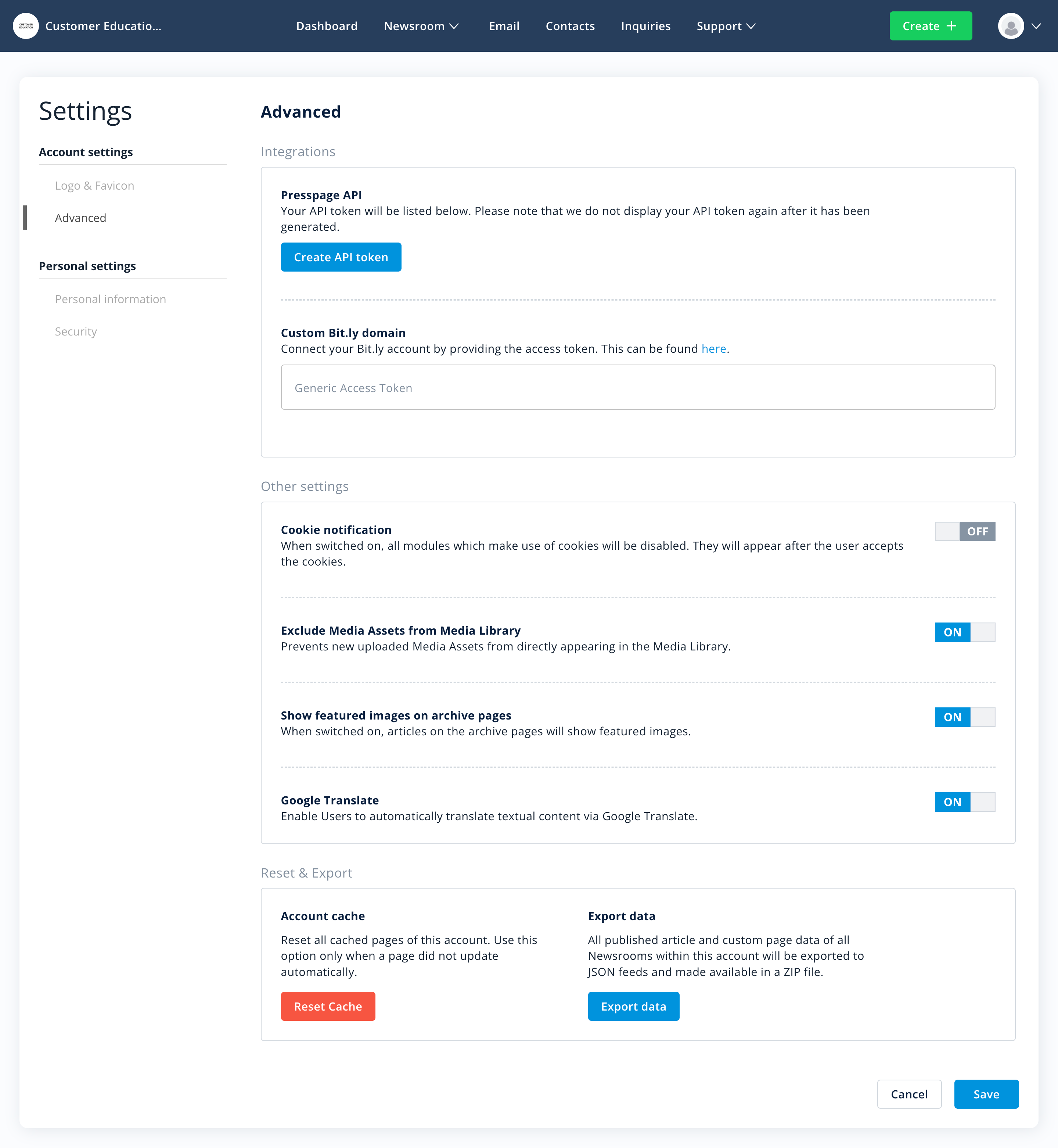This screenshot has width=1058, height=1148.
Task: Open Security settings
Action: pos(76,331)
